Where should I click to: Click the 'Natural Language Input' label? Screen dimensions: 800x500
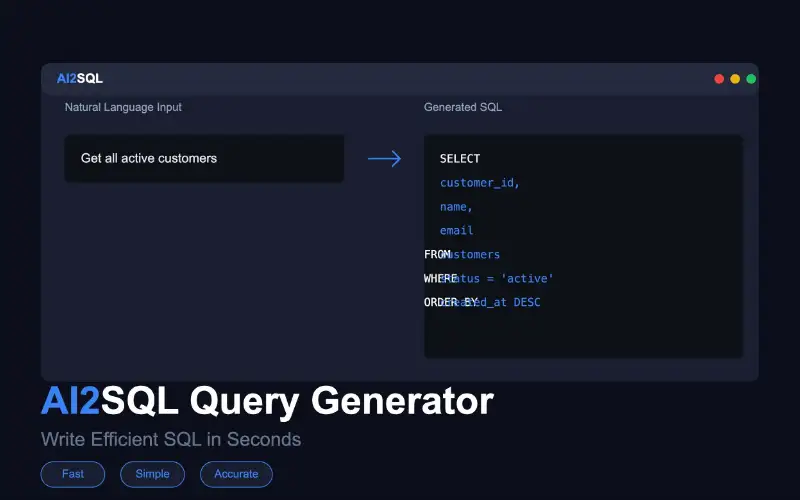pos(123,107)
